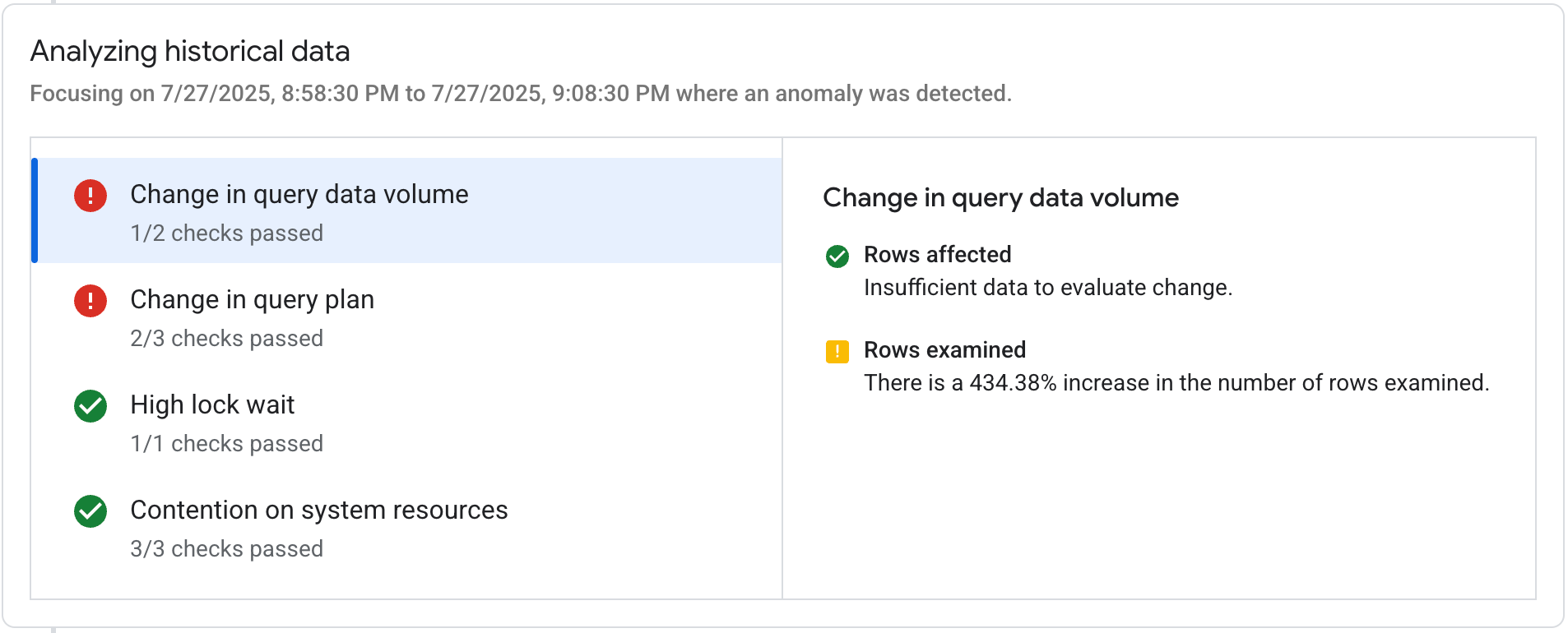Select the Change in query data volume entry

coord(299,195)
